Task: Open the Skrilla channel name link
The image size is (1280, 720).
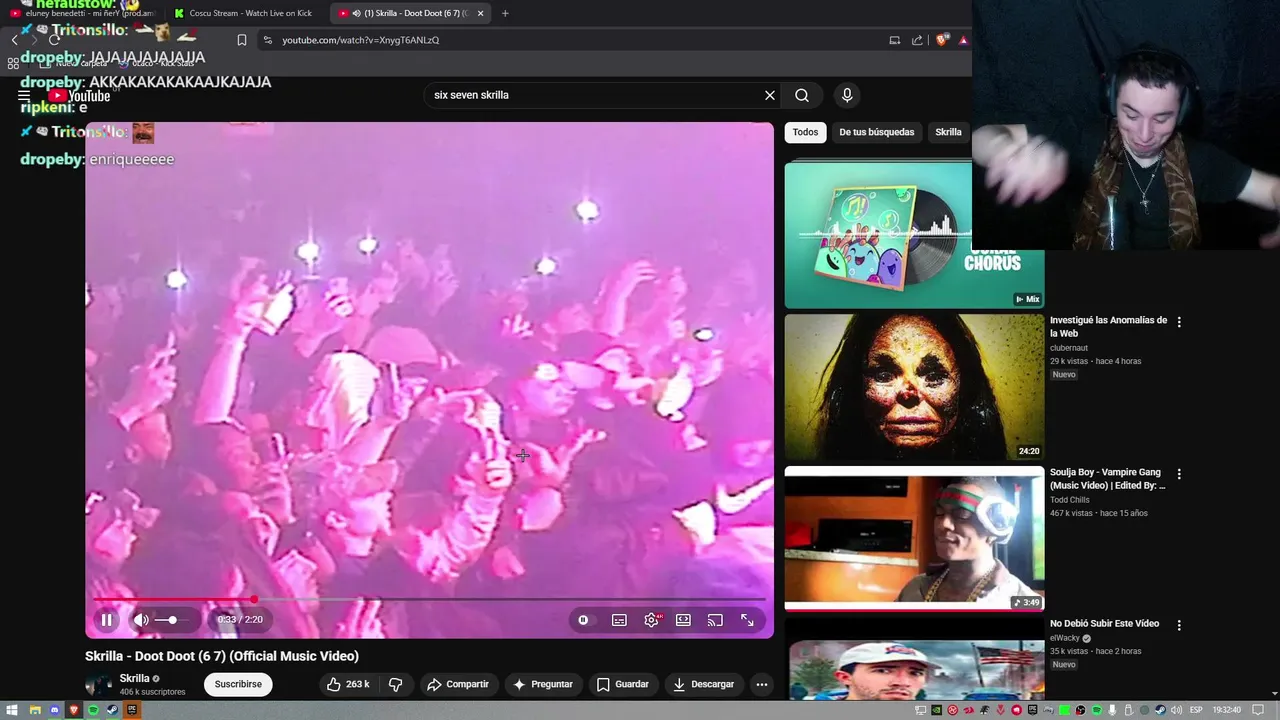Action: [134, 678]
